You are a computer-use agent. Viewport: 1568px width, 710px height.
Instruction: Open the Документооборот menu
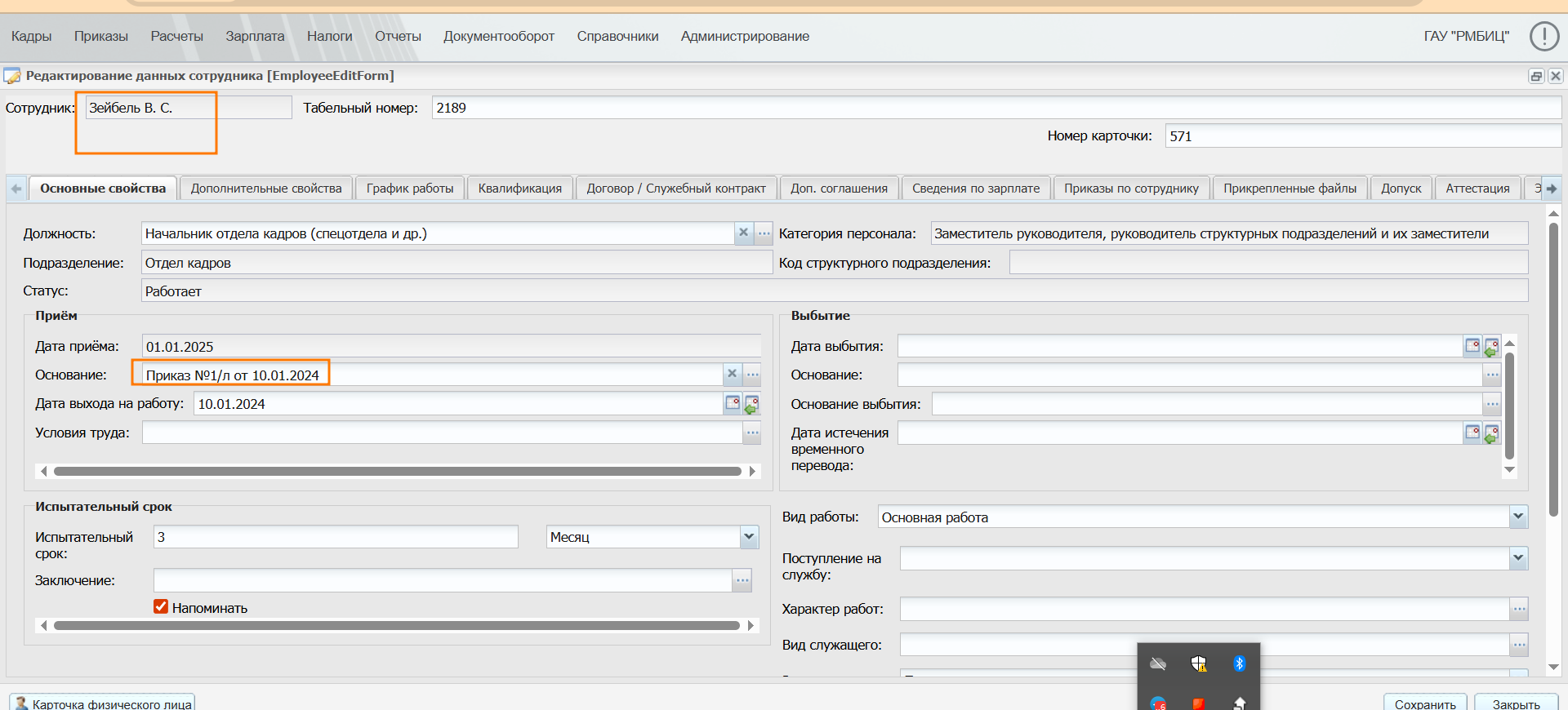coord(499,36)
